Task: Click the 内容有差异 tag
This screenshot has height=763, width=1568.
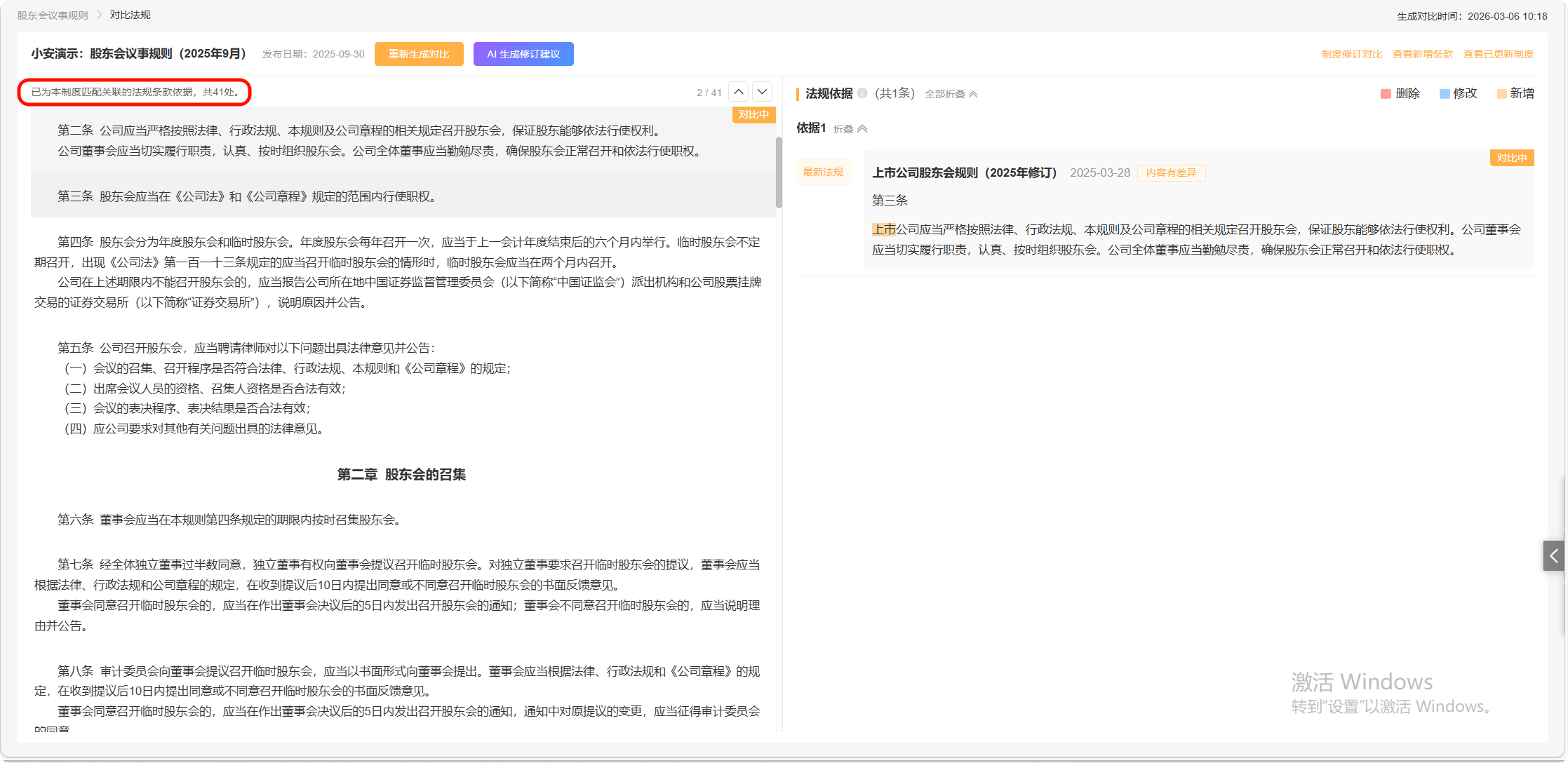Action: [1171, 173]
